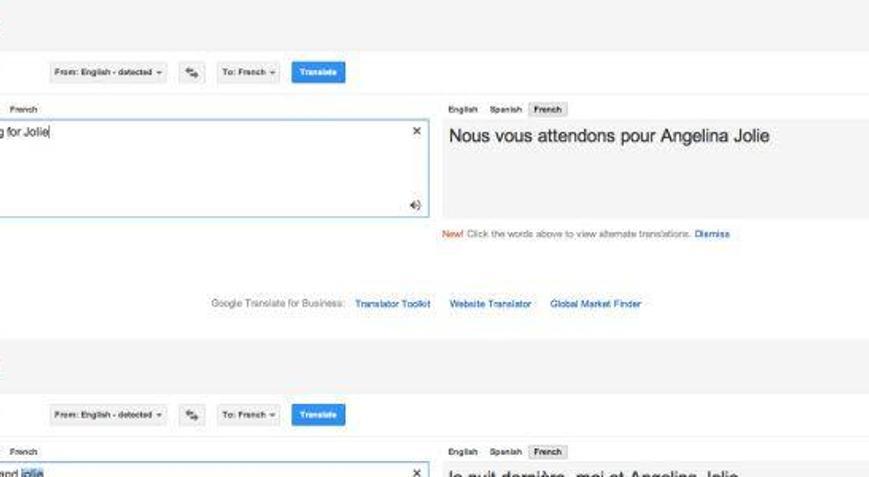Clear the lower source text with X
Image resolution: width=869 pixels, height=477 pixels.
point(417,472)
